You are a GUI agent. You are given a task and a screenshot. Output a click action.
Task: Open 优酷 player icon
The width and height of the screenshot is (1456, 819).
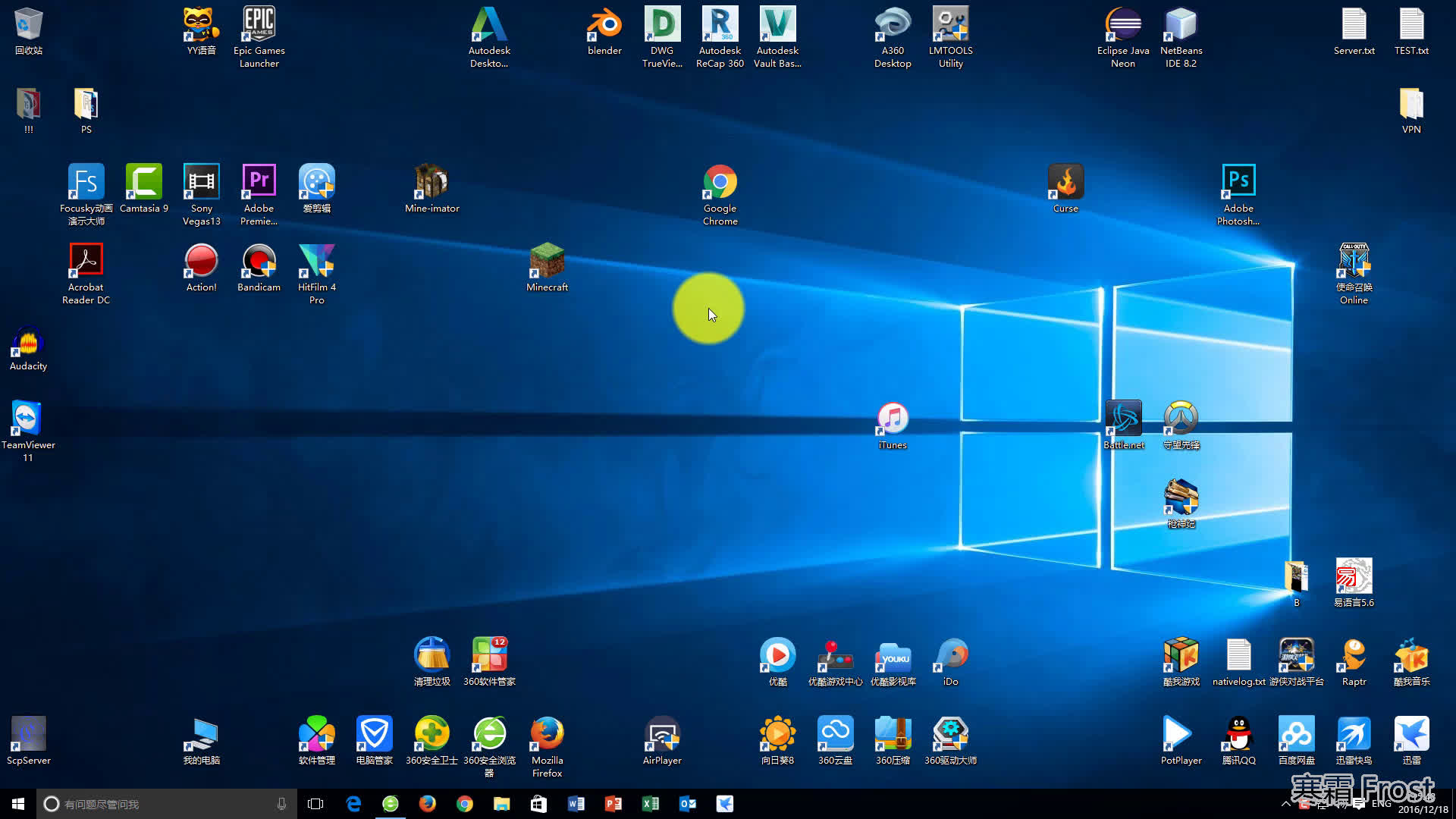tap(777, 662)
